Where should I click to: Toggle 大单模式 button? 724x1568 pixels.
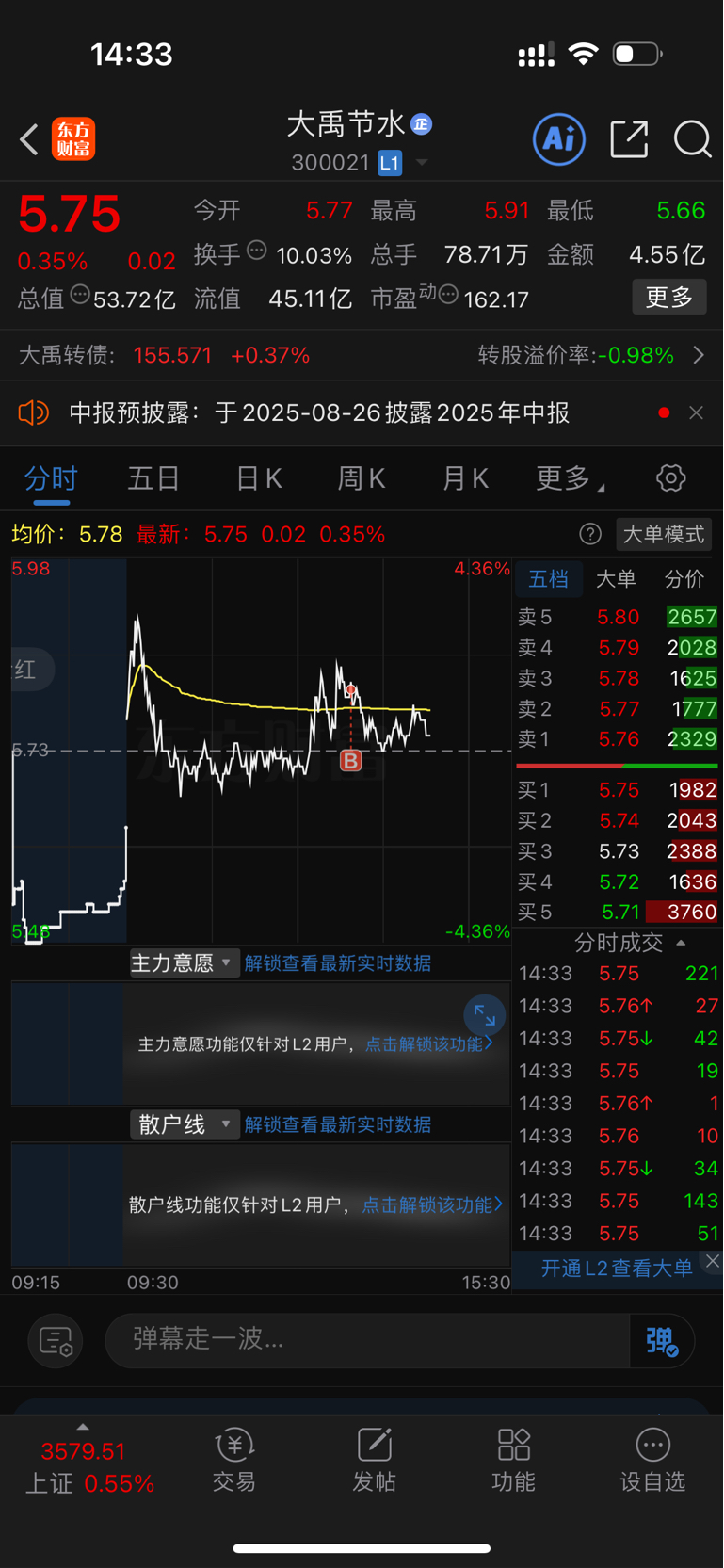(664, 534)
